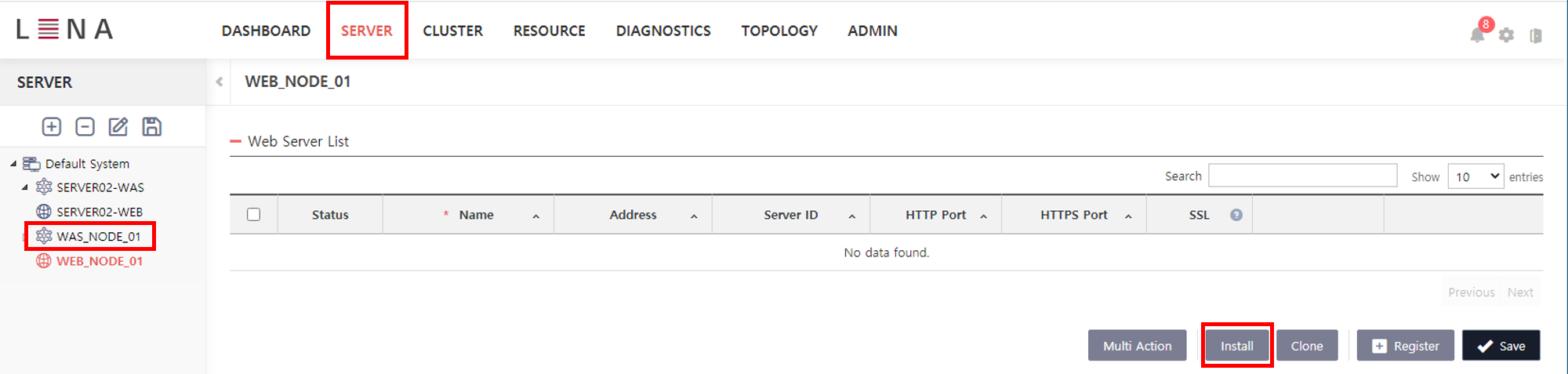Open the CLUSTER menu tab

(452, 31)
